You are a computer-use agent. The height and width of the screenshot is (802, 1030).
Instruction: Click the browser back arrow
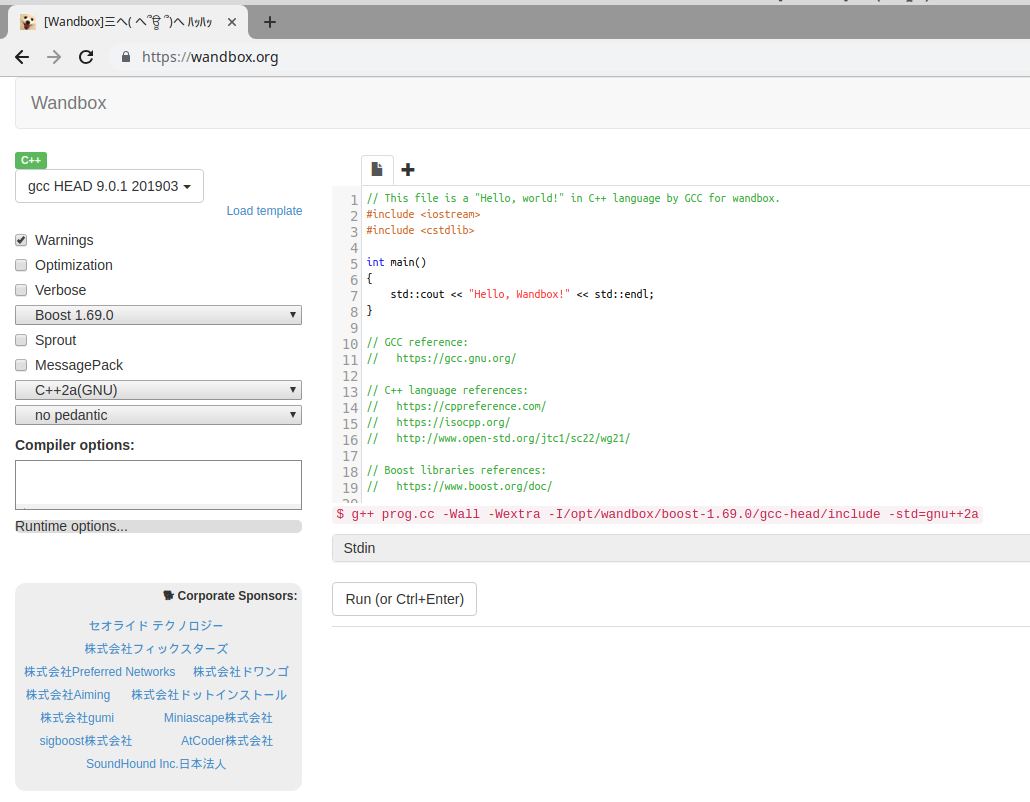click(x=22, y=57)
